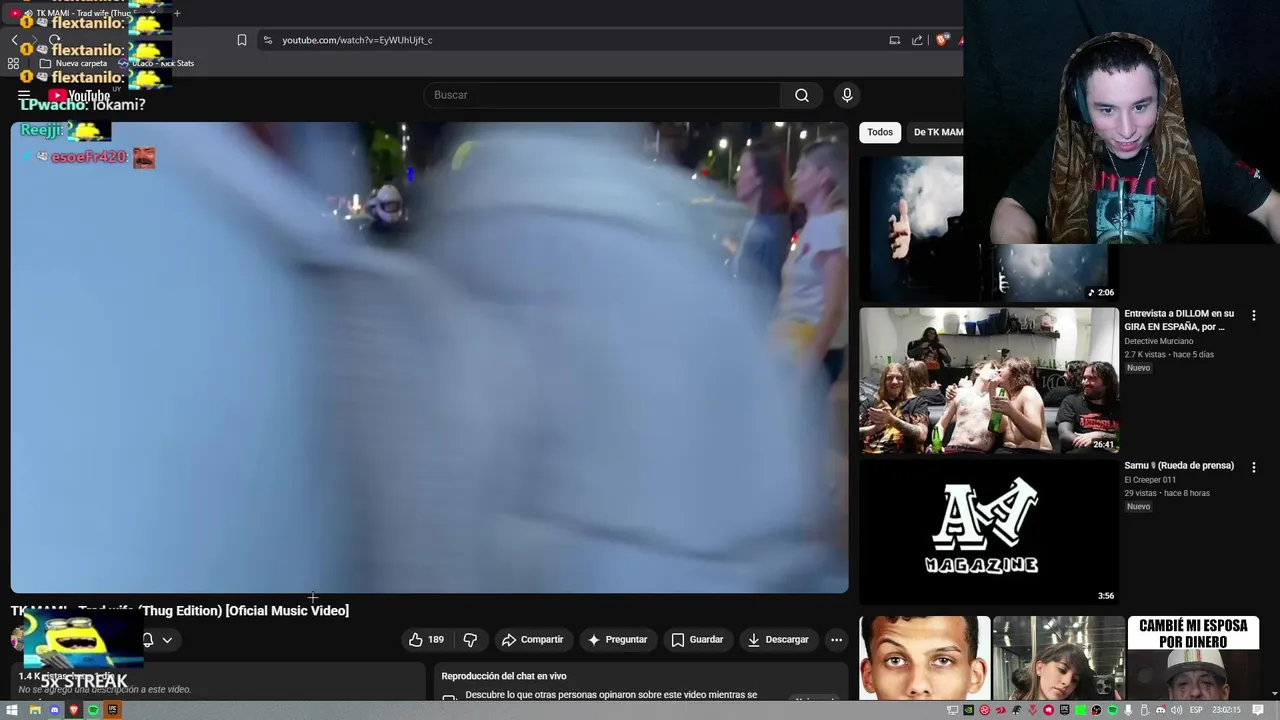Open the Windows Start button
This screenshot has width=1280, height=720.
pos(12,710)
